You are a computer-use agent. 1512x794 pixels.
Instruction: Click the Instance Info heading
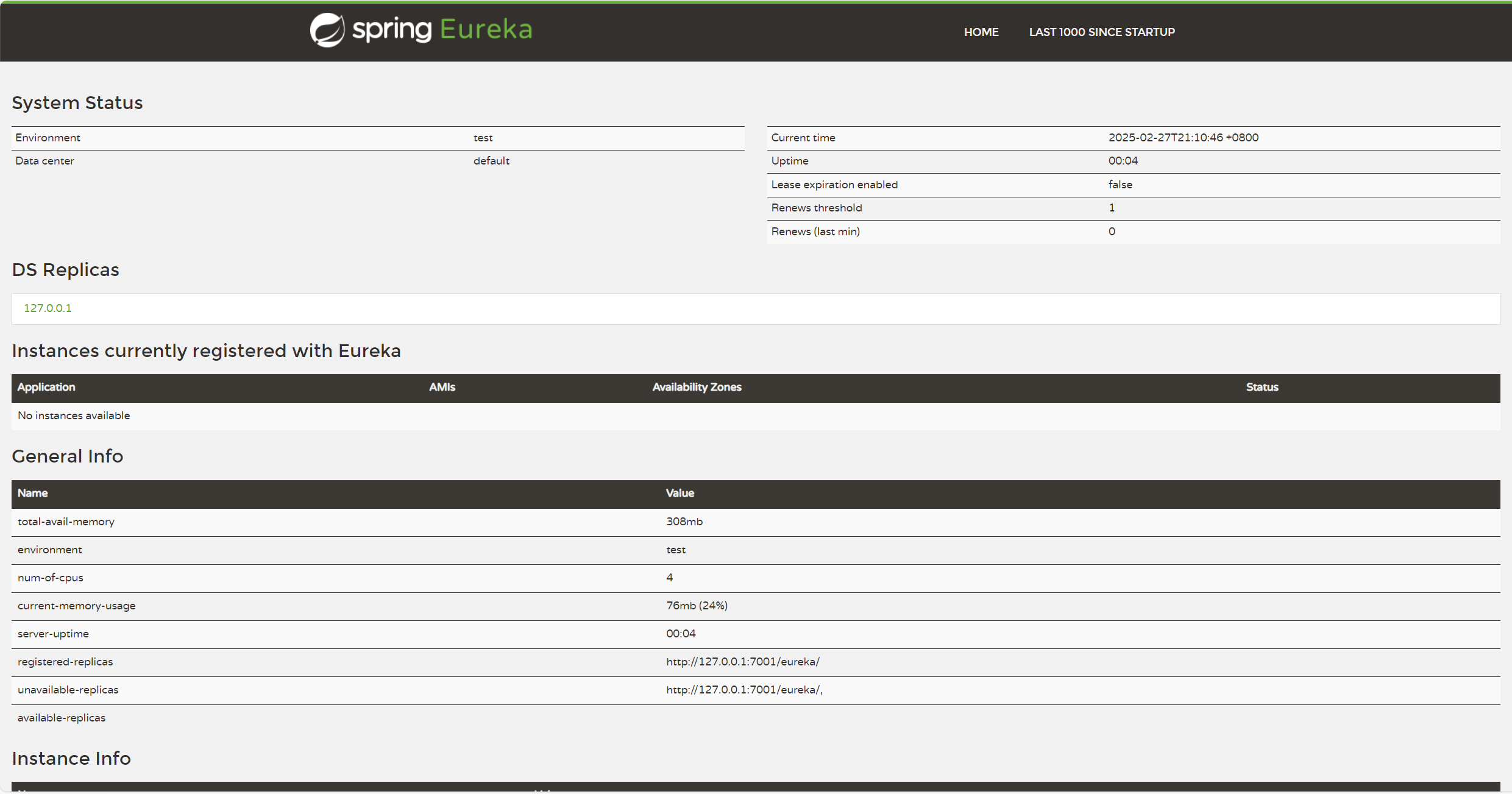point(71,759)
